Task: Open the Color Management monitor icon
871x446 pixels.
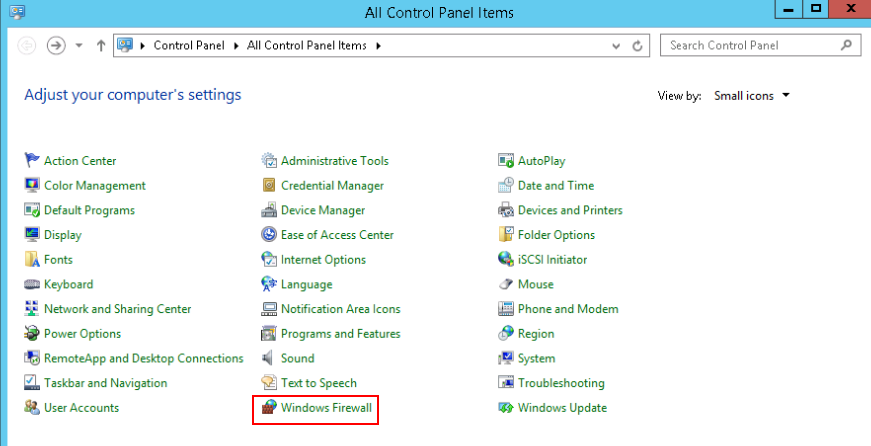Action: (32, 185)
